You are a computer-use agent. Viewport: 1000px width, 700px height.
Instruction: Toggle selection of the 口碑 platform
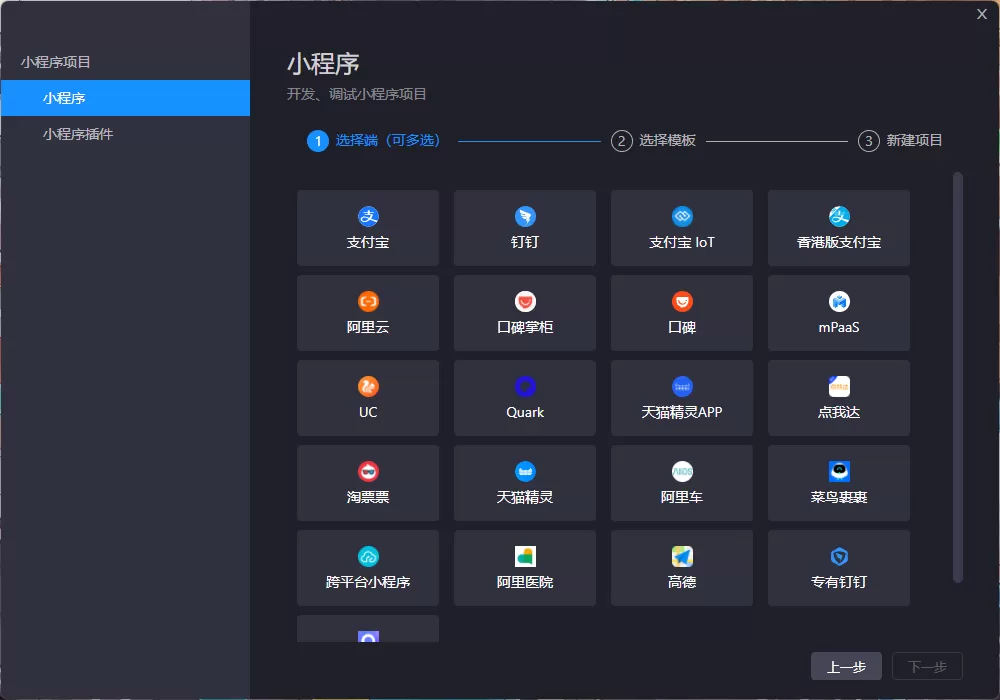click(681, 312)
